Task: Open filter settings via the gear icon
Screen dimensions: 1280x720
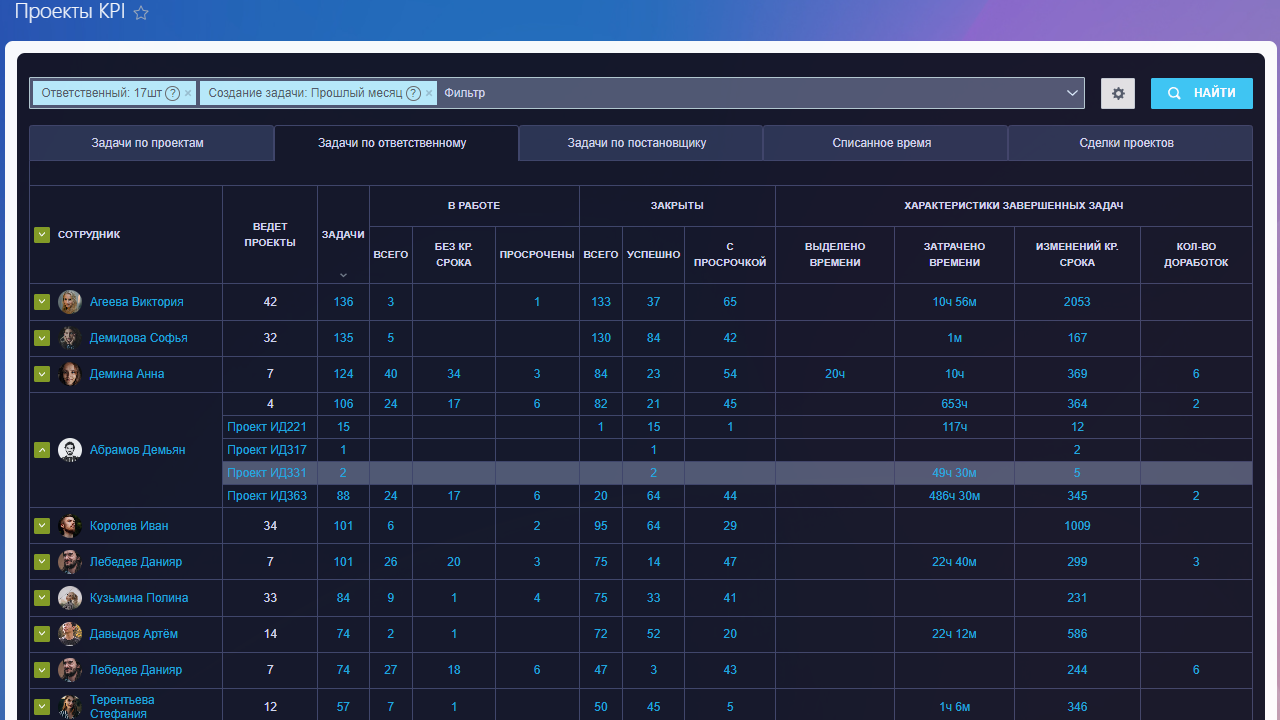Action: 1118,93
